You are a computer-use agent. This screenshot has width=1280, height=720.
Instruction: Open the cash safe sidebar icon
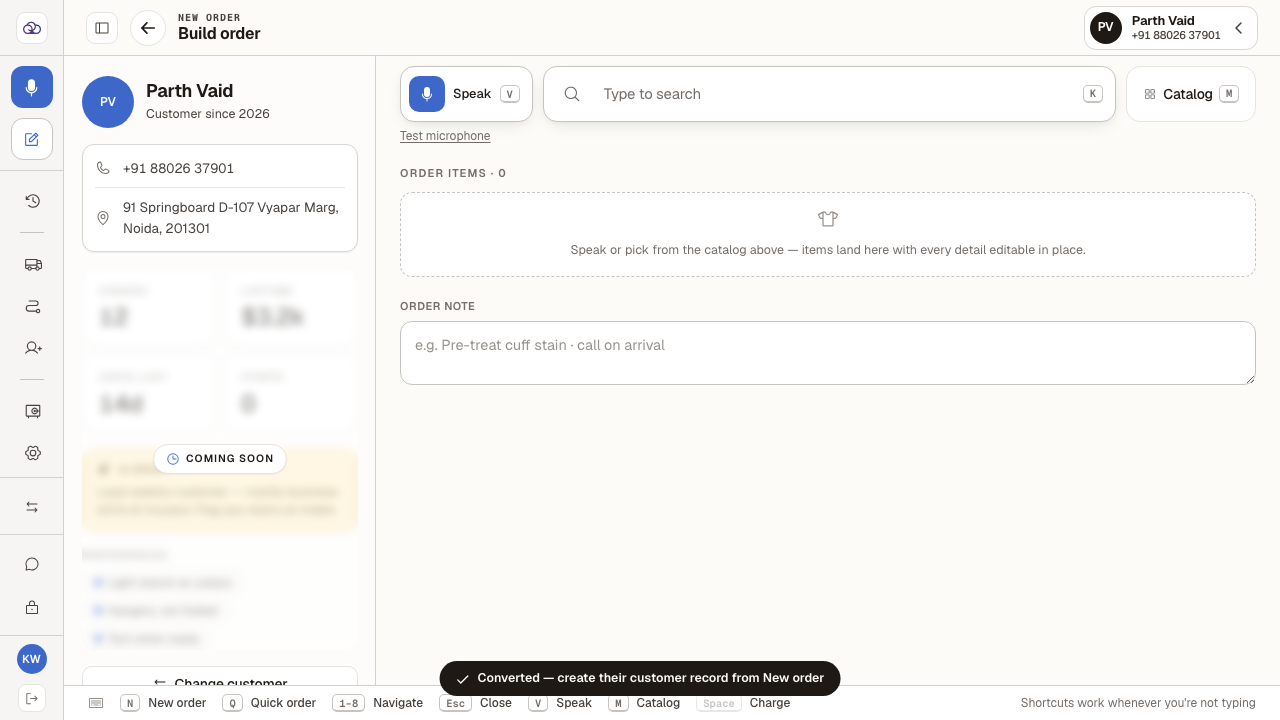pos(32,411)
